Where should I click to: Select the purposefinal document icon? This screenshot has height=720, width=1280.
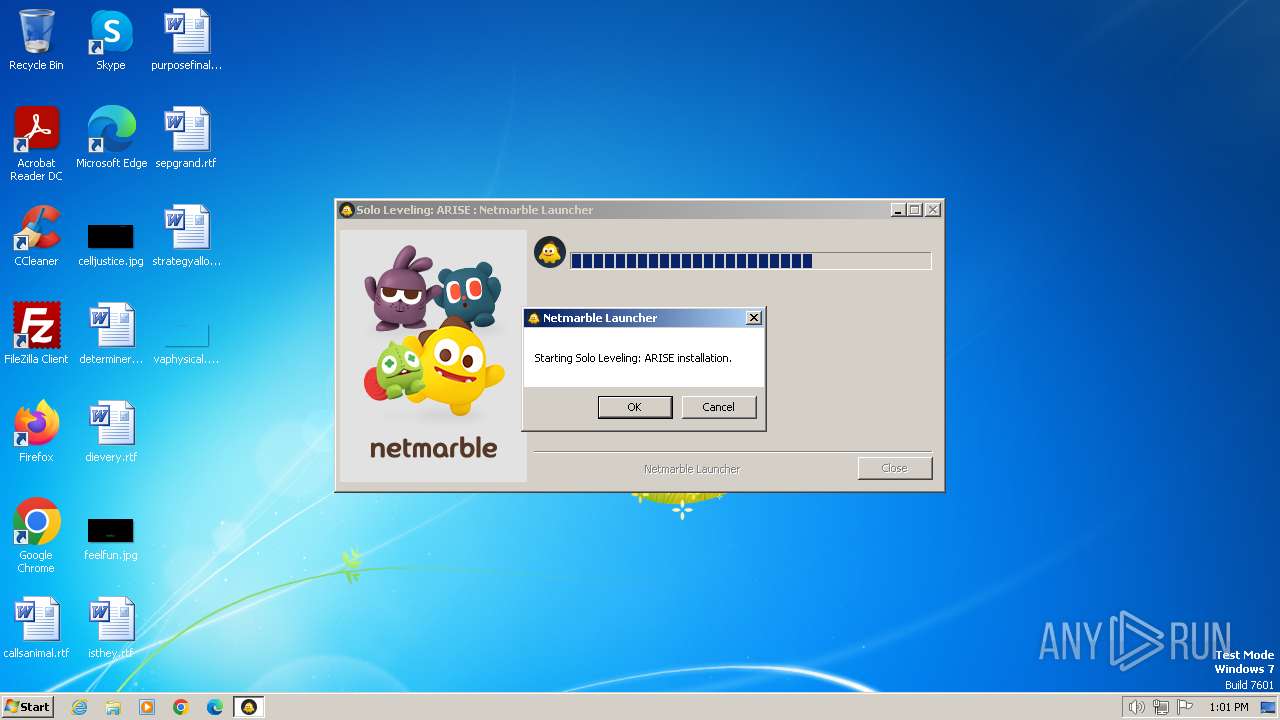coord(186,40)
